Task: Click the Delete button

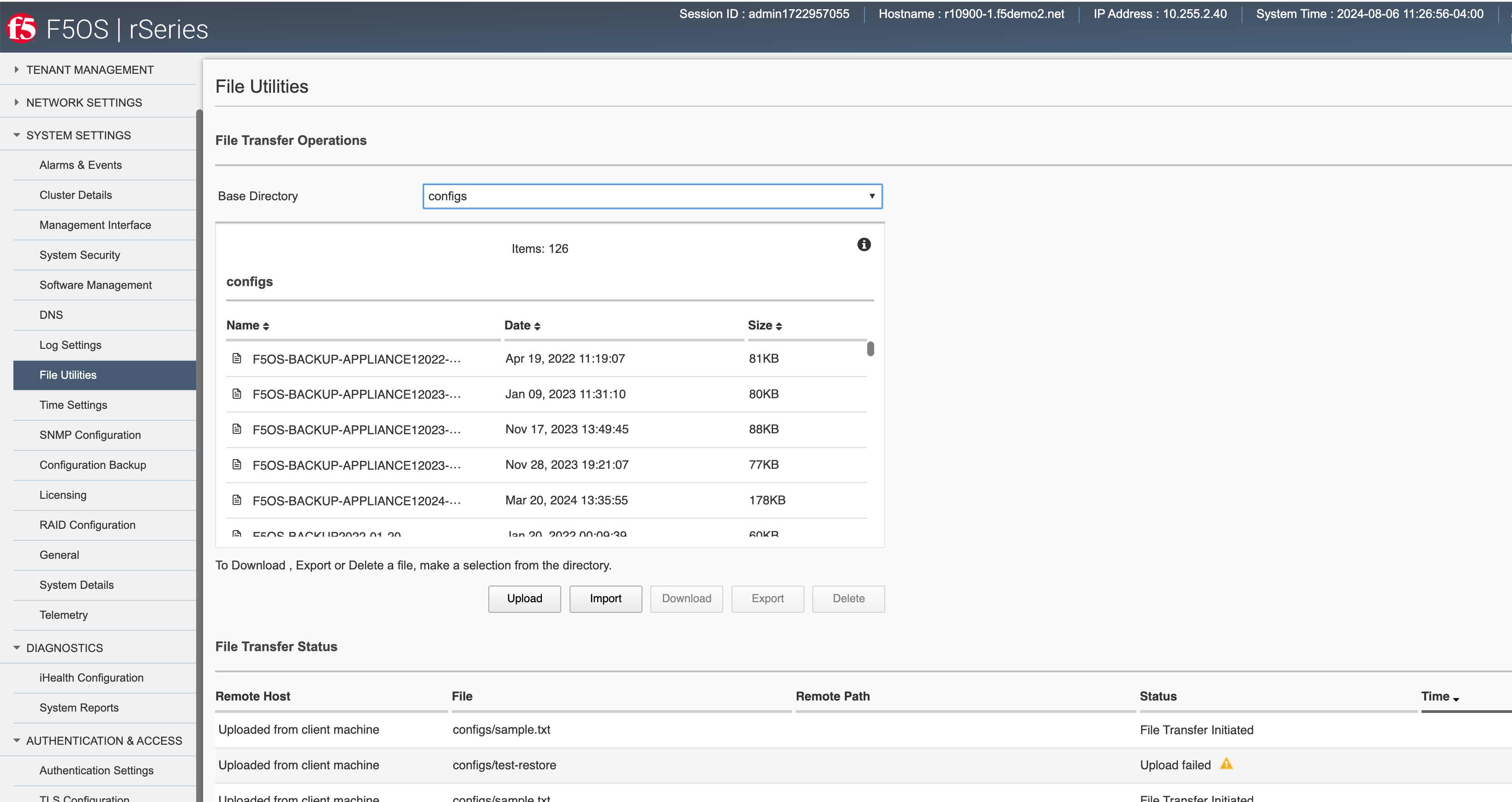Action: coord(848,599)
